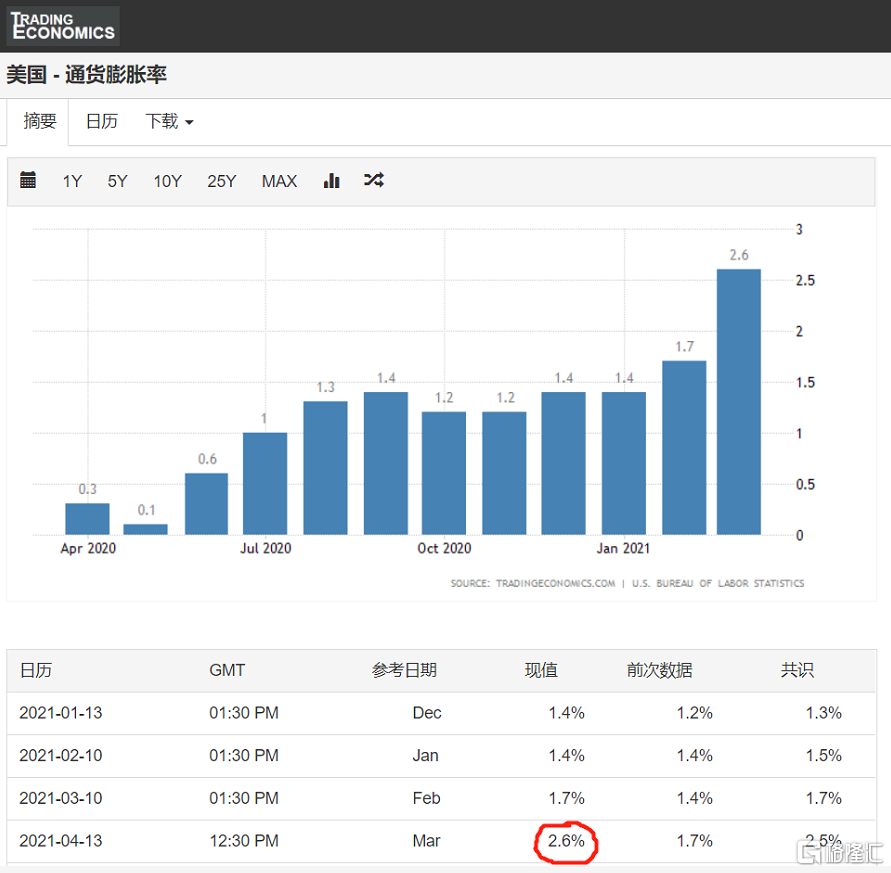The image size is (891, 873).
Task: Switch to the 日历 tab
Action: tap(101, 121)
